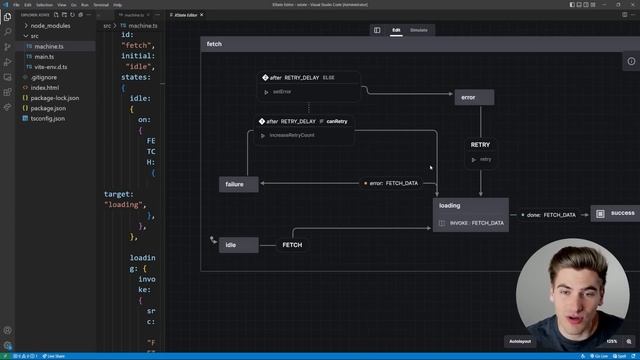This screenshot has width=640, height=360.
Task: Open the Search view in activity bar
Action: click(7, 32)
